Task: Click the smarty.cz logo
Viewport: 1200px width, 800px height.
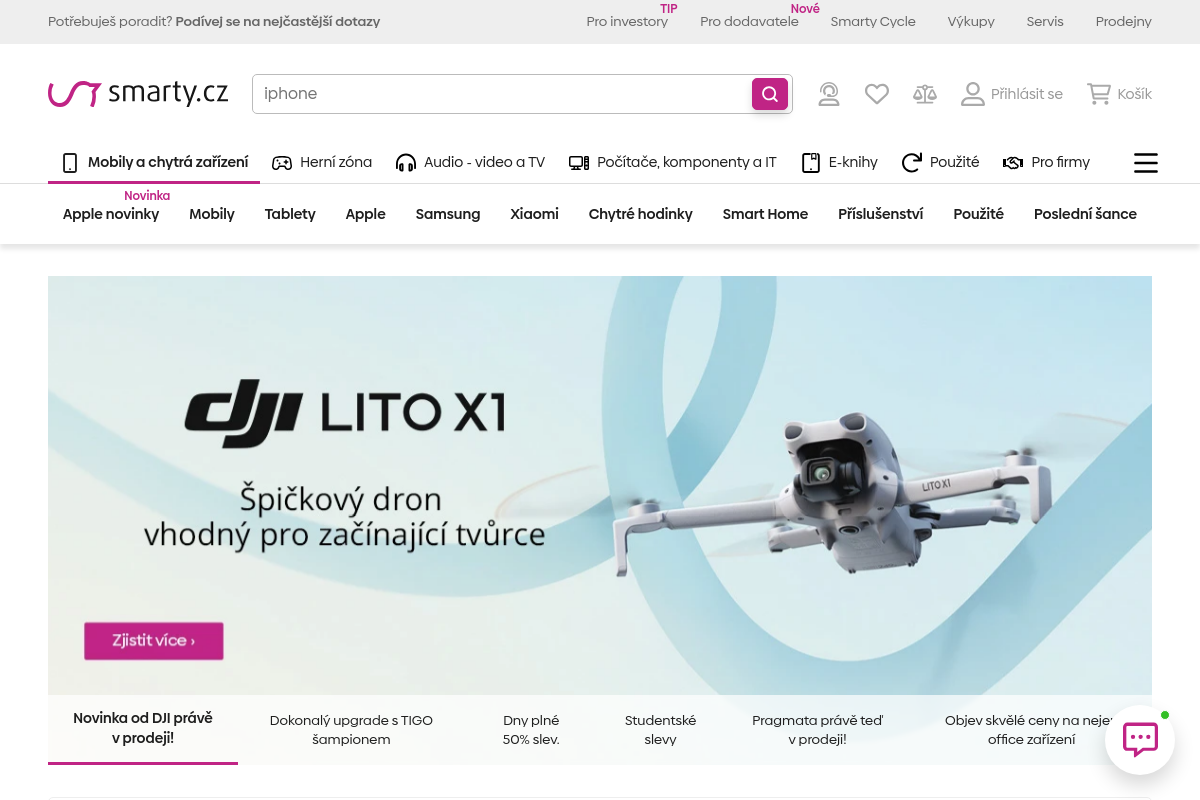Action: click(x=138, y=93)
